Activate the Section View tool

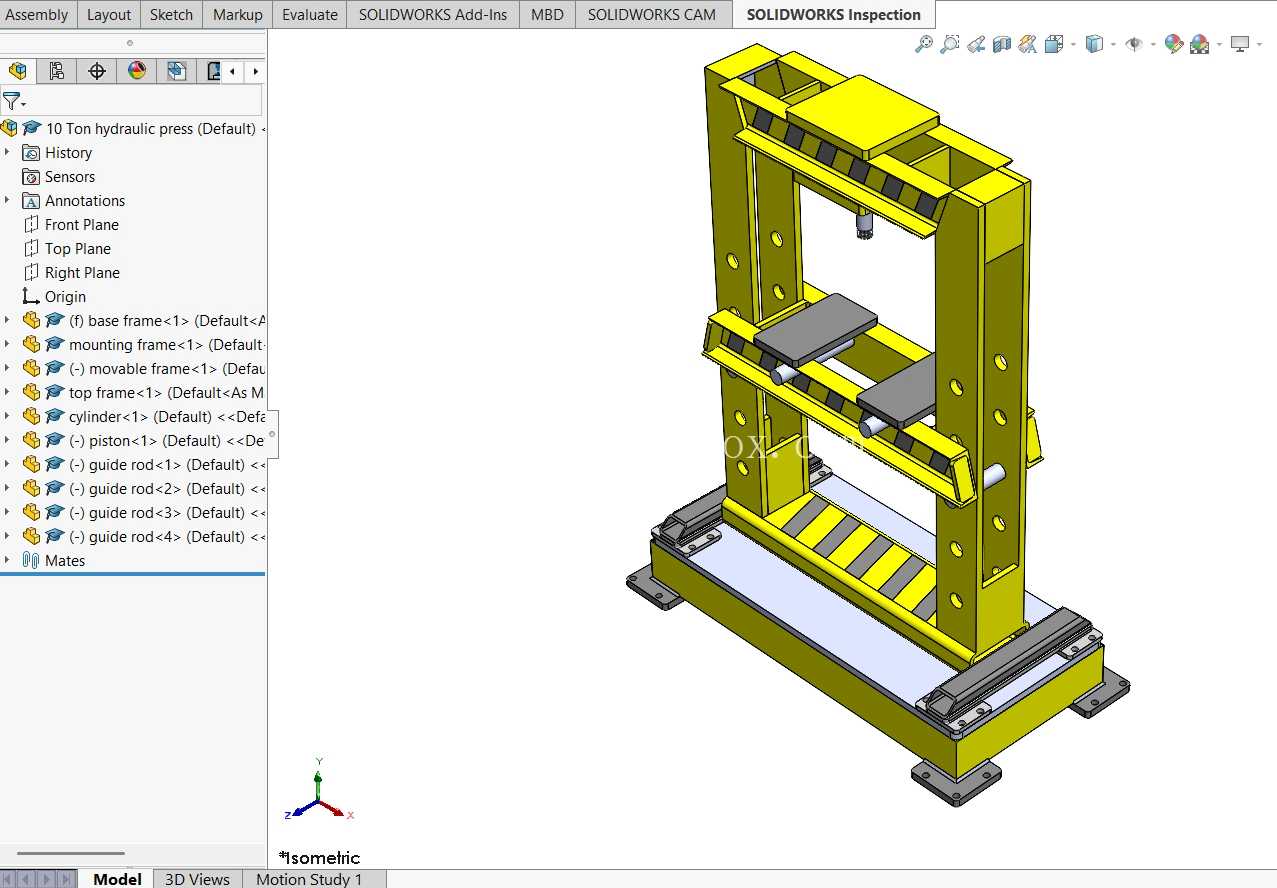pos(1002,44)
